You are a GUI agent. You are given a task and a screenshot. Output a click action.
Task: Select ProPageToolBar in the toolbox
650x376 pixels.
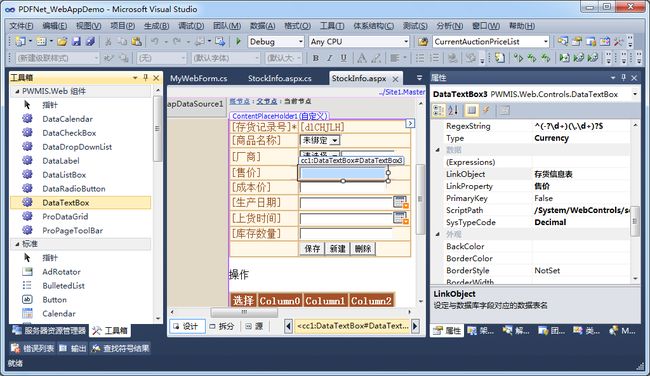(73, 230)
